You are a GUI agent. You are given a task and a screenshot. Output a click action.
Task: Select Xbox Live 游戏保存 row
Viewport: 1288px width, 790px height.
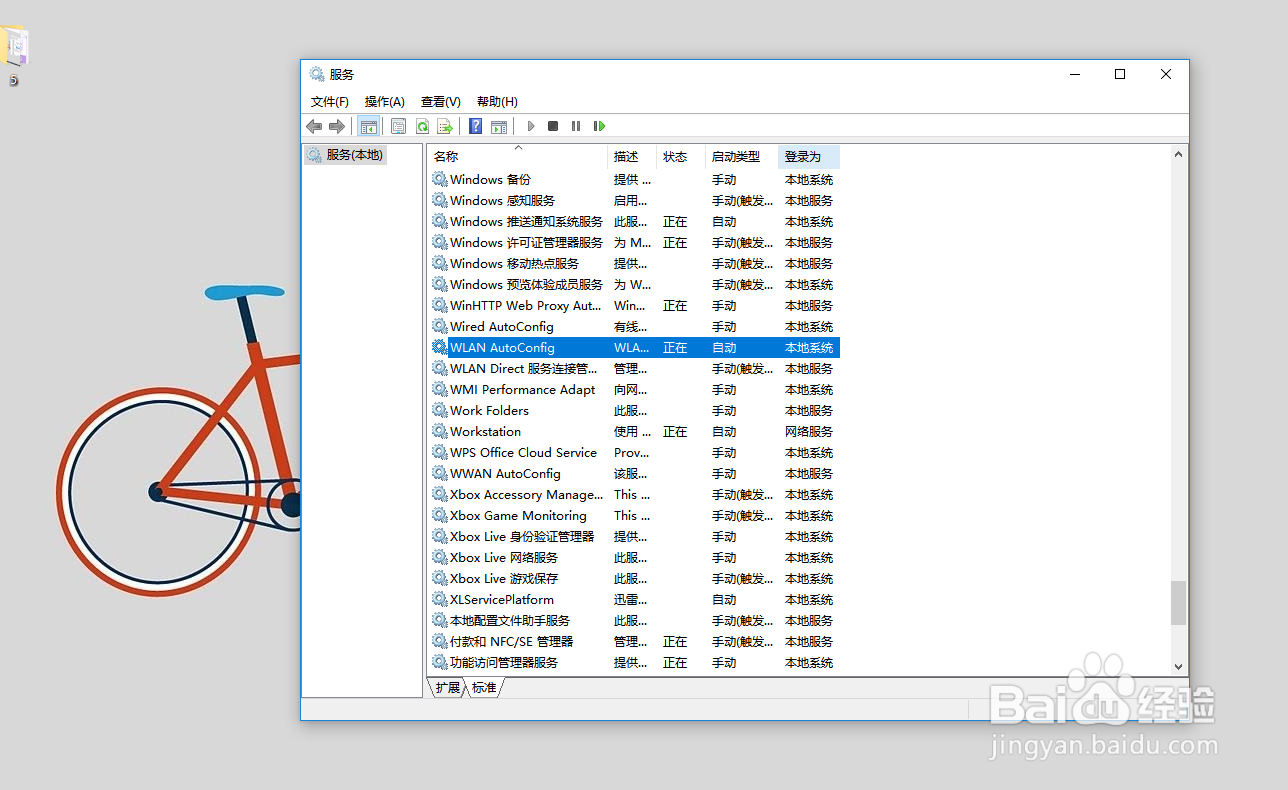tap(634, 578)
